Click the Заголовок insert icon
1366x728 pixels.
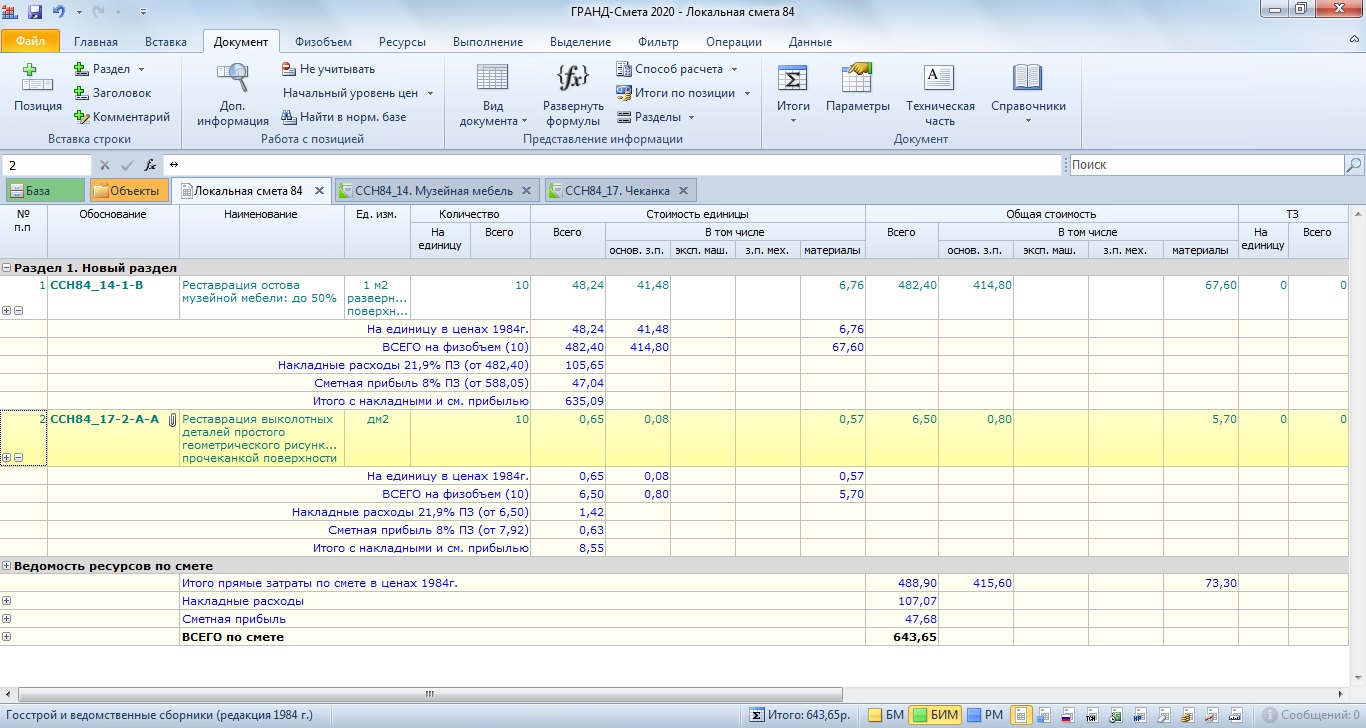pyautogui.click(x=82, y=93)
